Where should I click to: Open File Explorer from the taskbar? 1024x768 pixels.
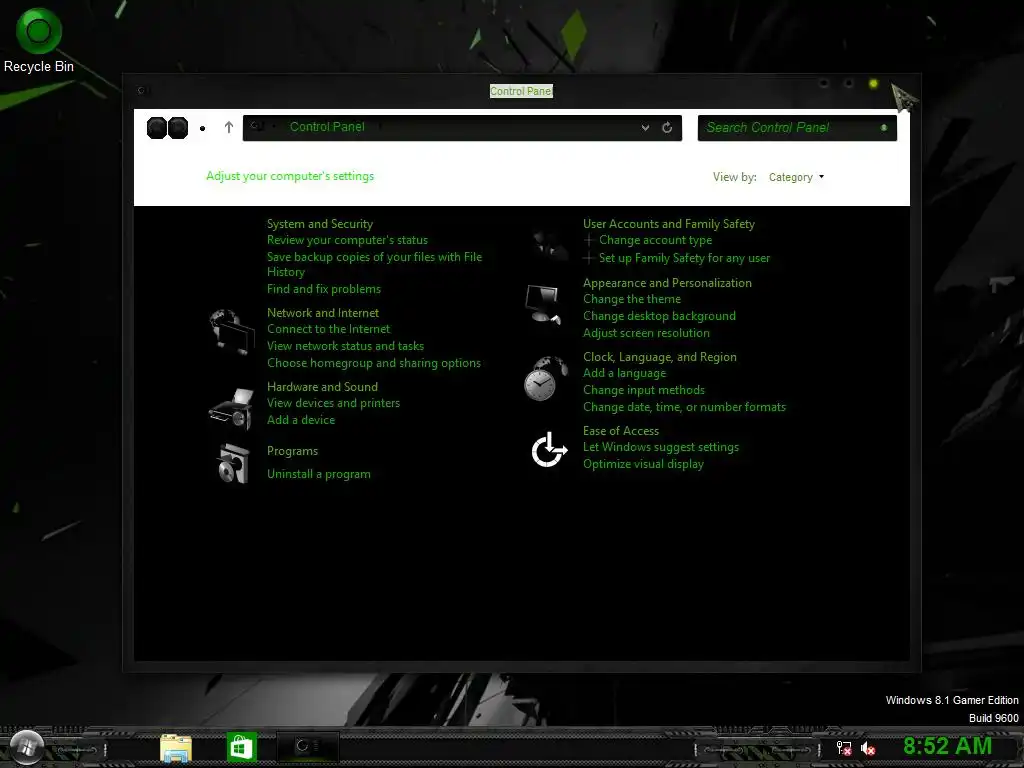[176, 748]
